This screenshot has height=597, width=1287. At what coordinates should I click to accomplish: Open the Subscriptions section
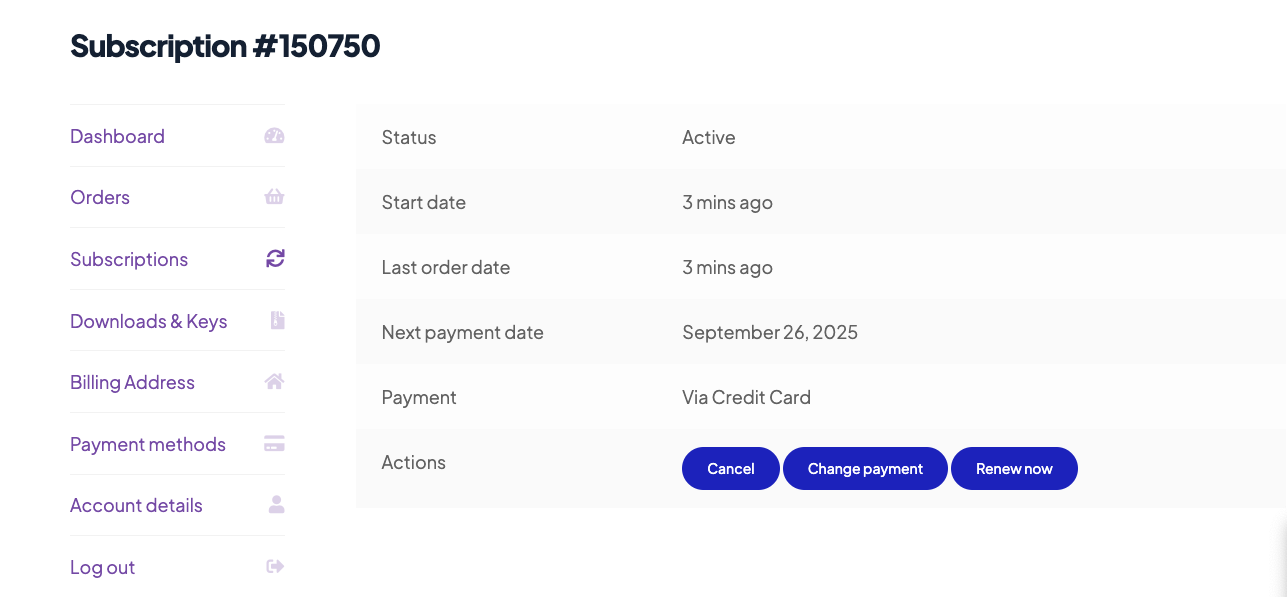click(128, 258)
